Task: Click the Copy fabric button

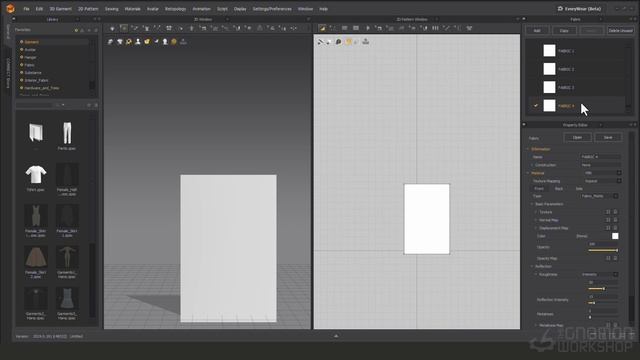Action: coord(564,31)
